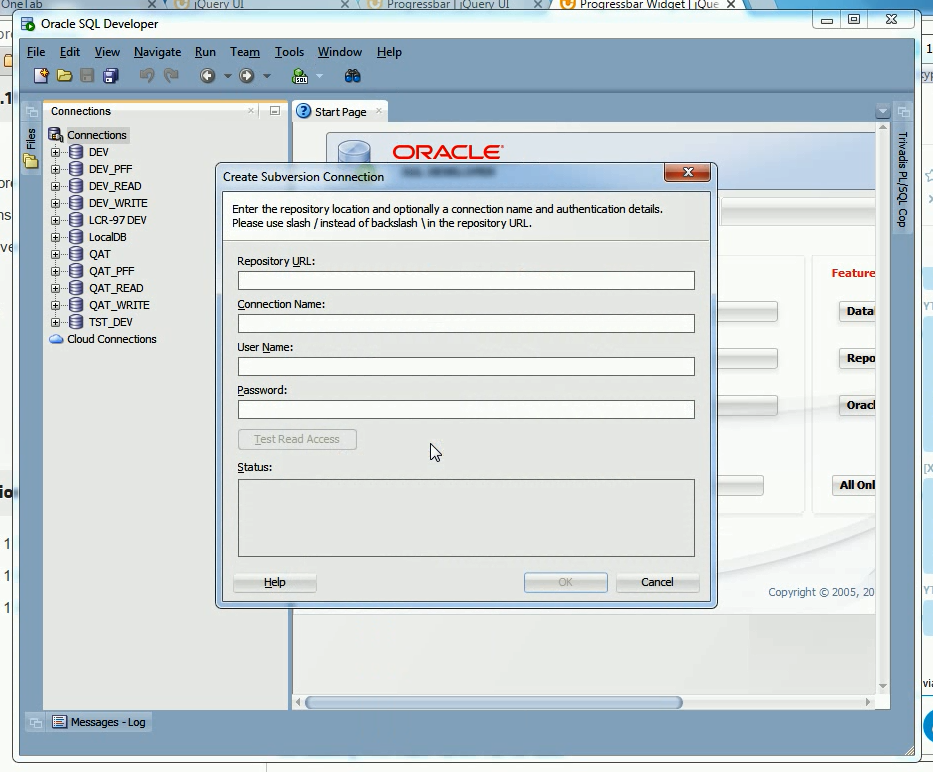Viewport: 933px width, 772px height.
Task: Click the QAT database icon
Action: [76, 254]
